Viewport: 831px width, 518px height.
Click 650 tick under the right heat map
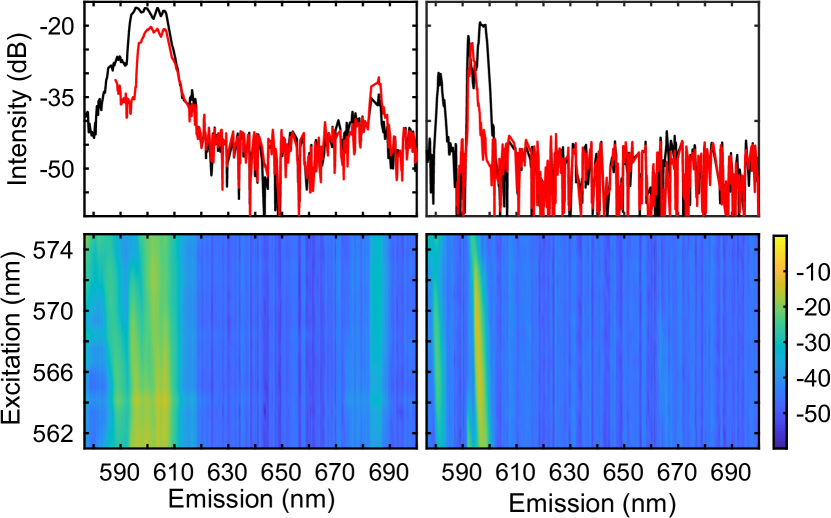coord(624,472)
